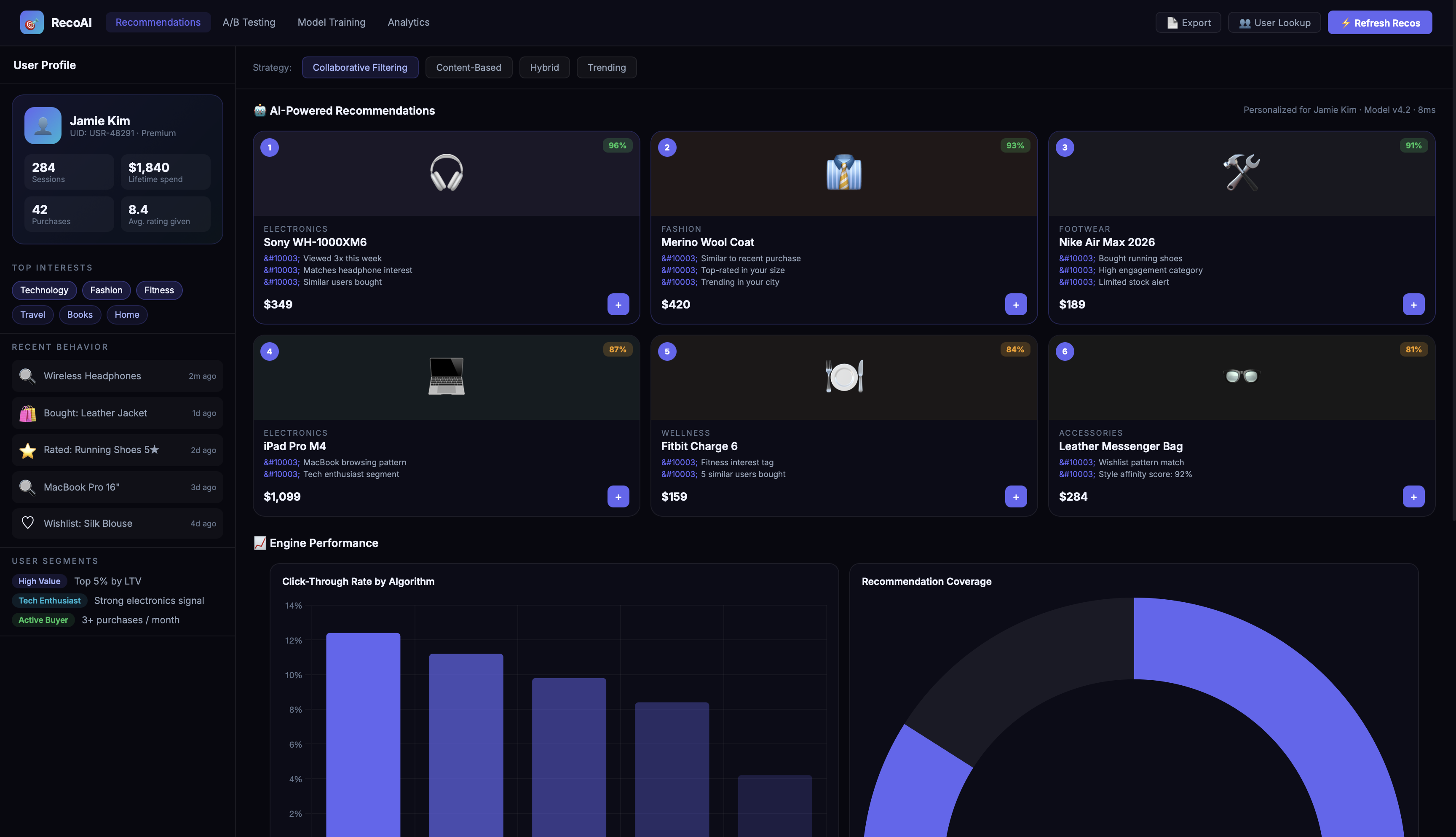Click shopping bags icon beside Leather Jacket

tap(27, 413)
